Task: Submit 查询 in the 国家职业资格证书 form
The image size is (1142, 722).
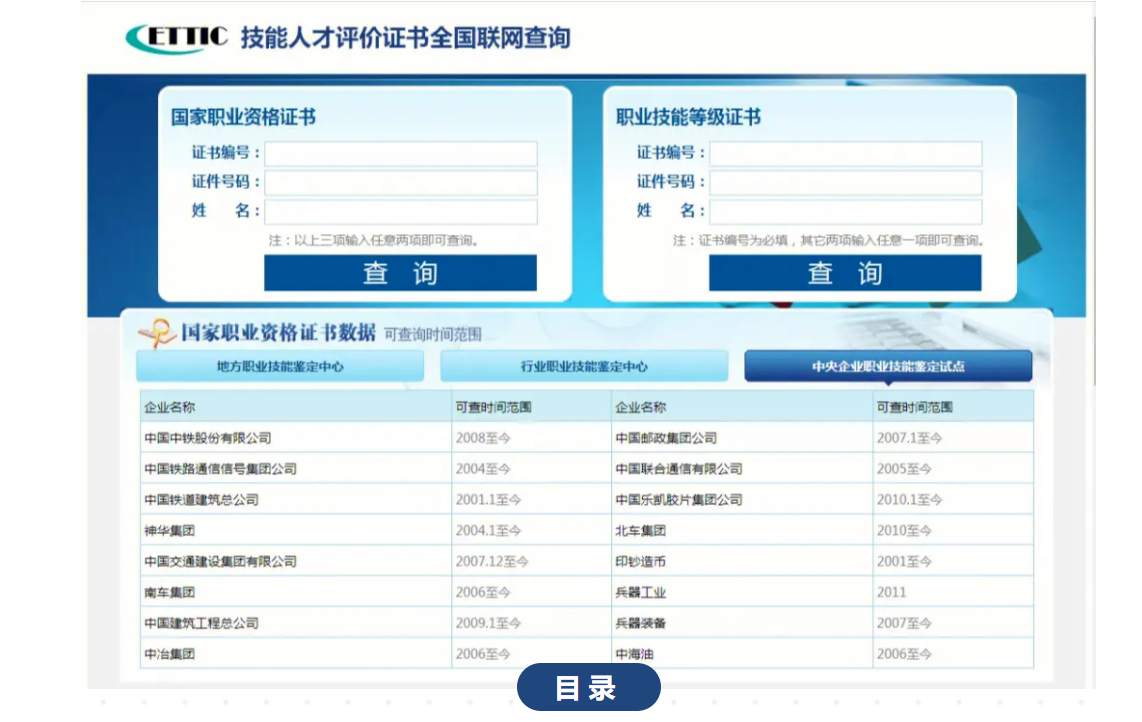Action: 401,273
